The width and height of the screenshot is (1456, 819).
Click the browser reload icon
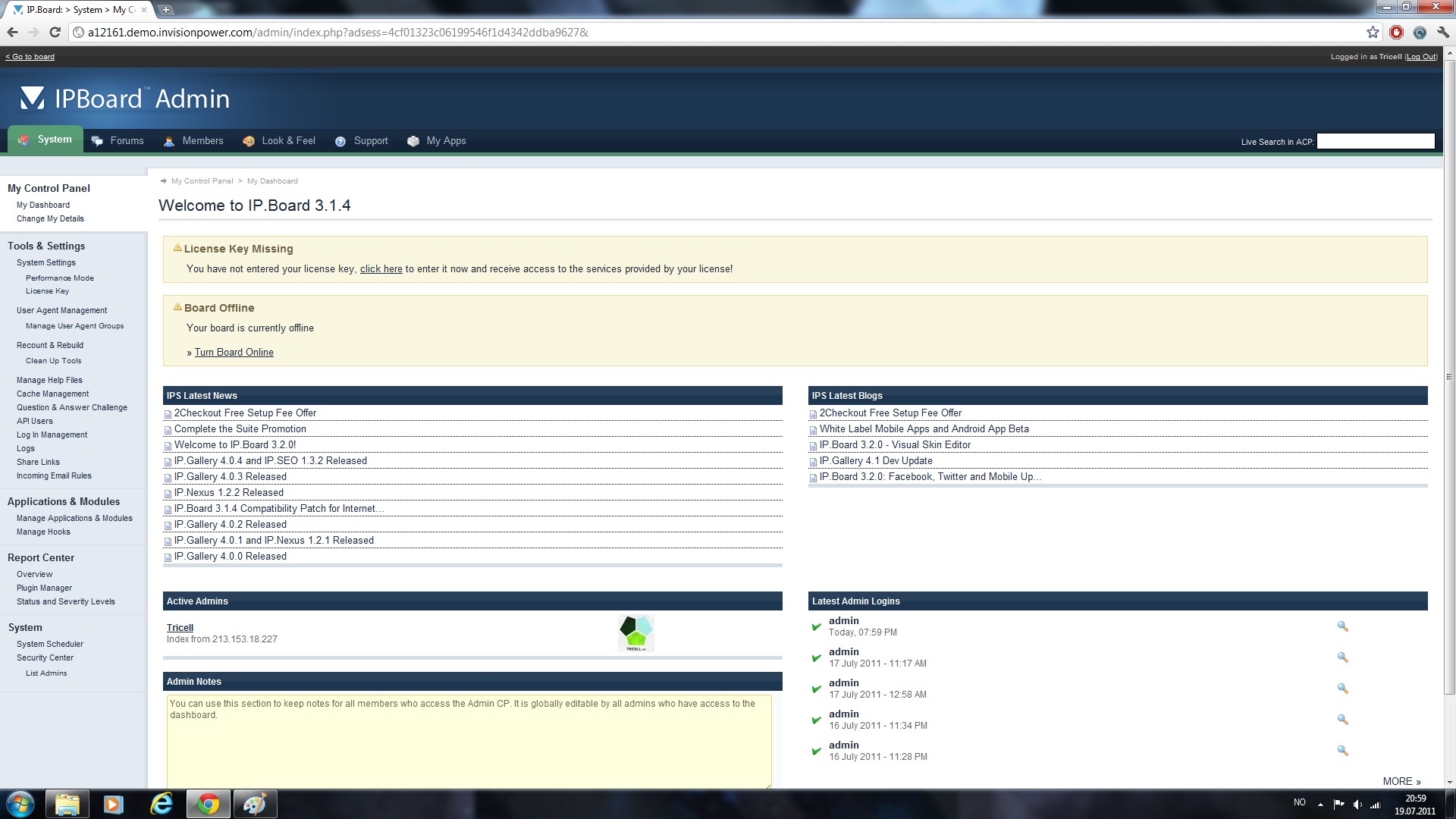55,32
